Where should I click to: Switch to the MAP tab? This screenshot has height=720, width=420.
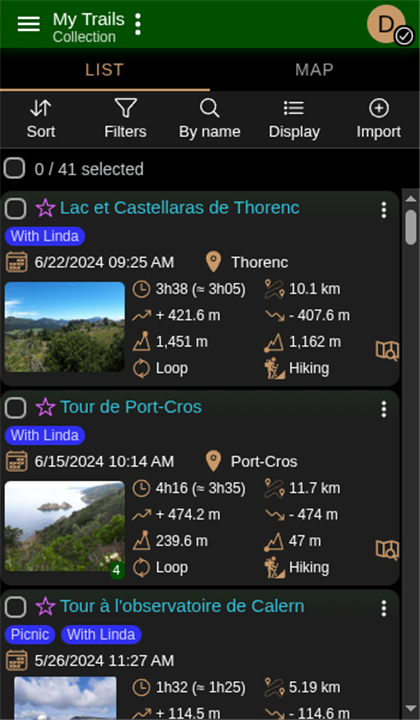tap(314, 70)
